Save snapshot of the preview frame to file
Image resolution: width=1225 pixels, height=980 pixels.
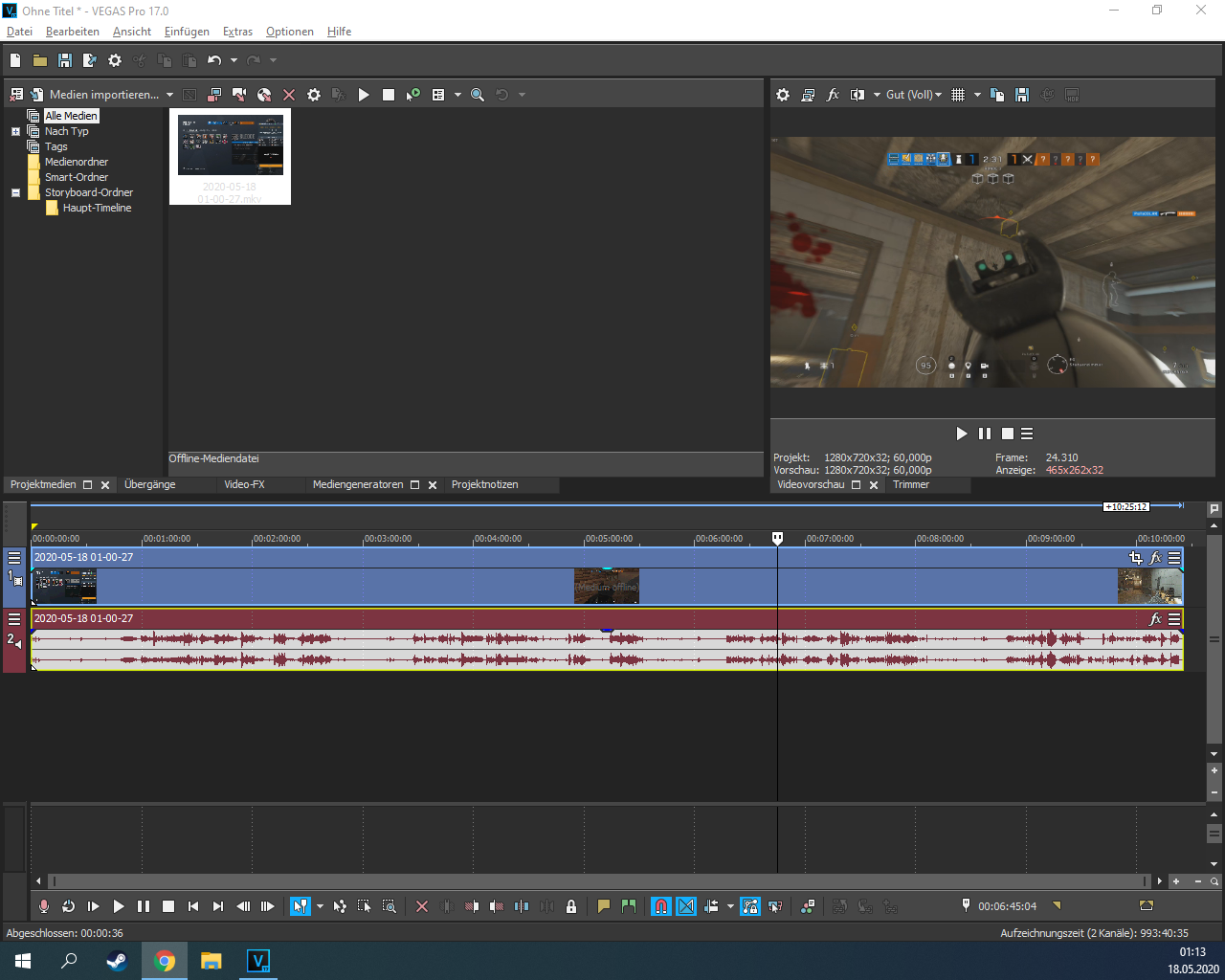pyautogui.click(x=1022, y=95)
